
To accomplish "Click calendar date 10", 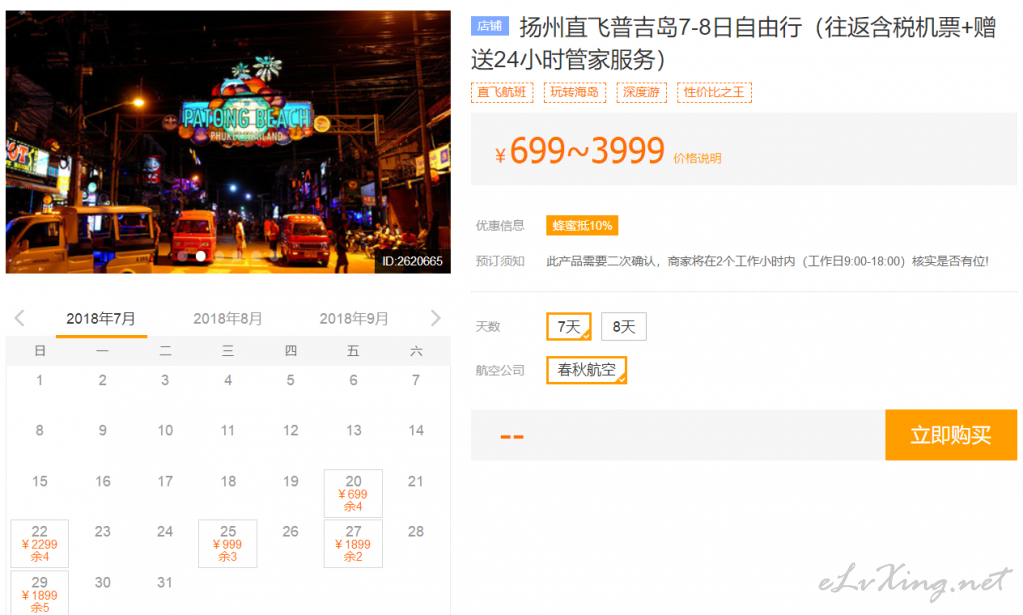I will pos(165,430).
